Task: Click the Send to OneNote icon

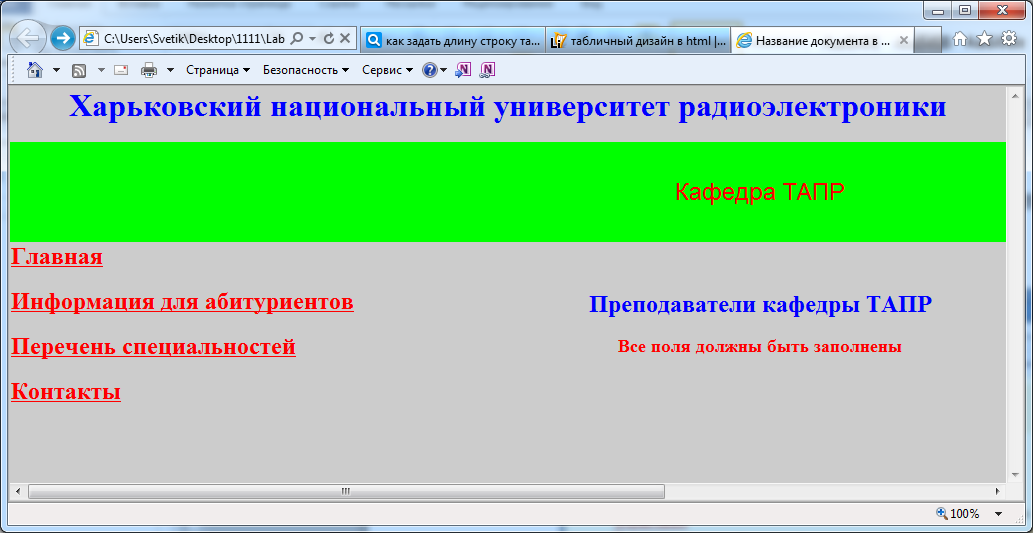Action: coord(462,70)
